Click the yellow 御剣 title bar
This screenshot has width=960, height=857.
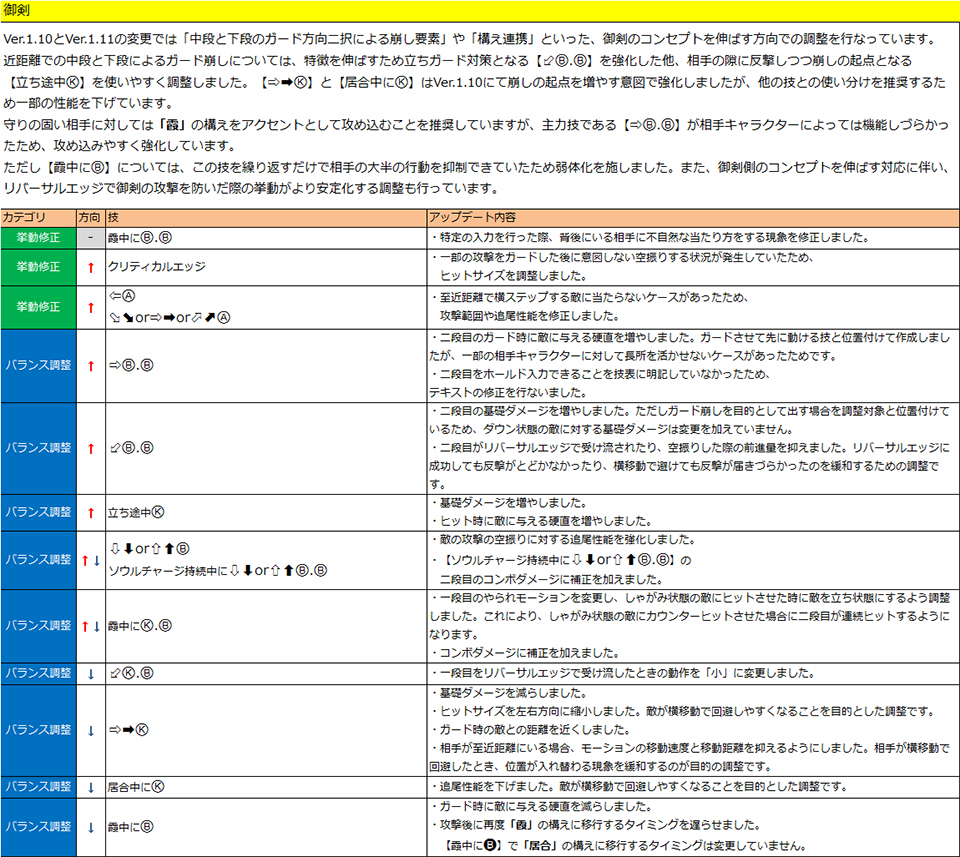pyautogui.click(x=480, y=10)
